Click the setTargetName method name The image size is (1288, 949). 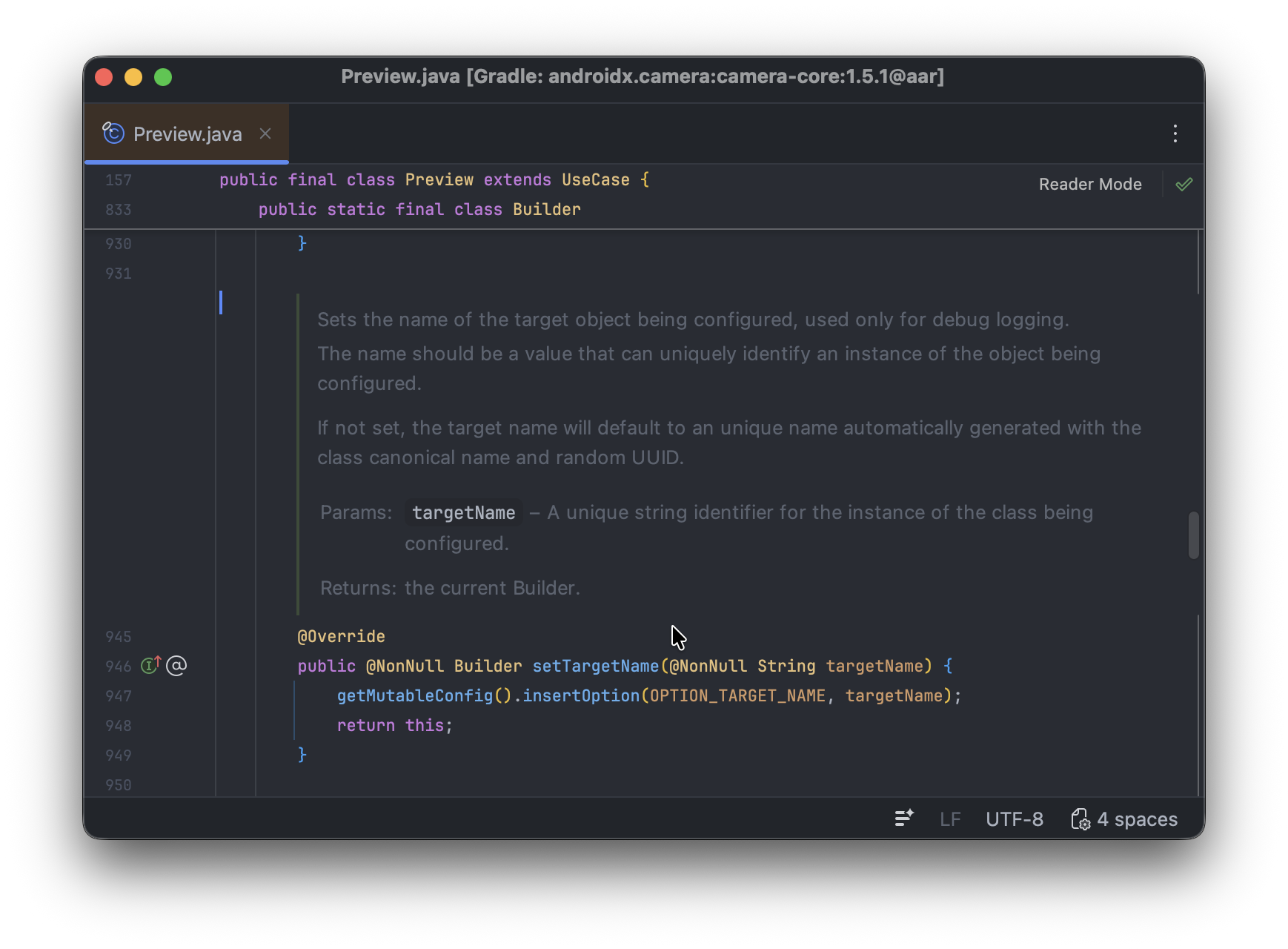pos(595,666)
